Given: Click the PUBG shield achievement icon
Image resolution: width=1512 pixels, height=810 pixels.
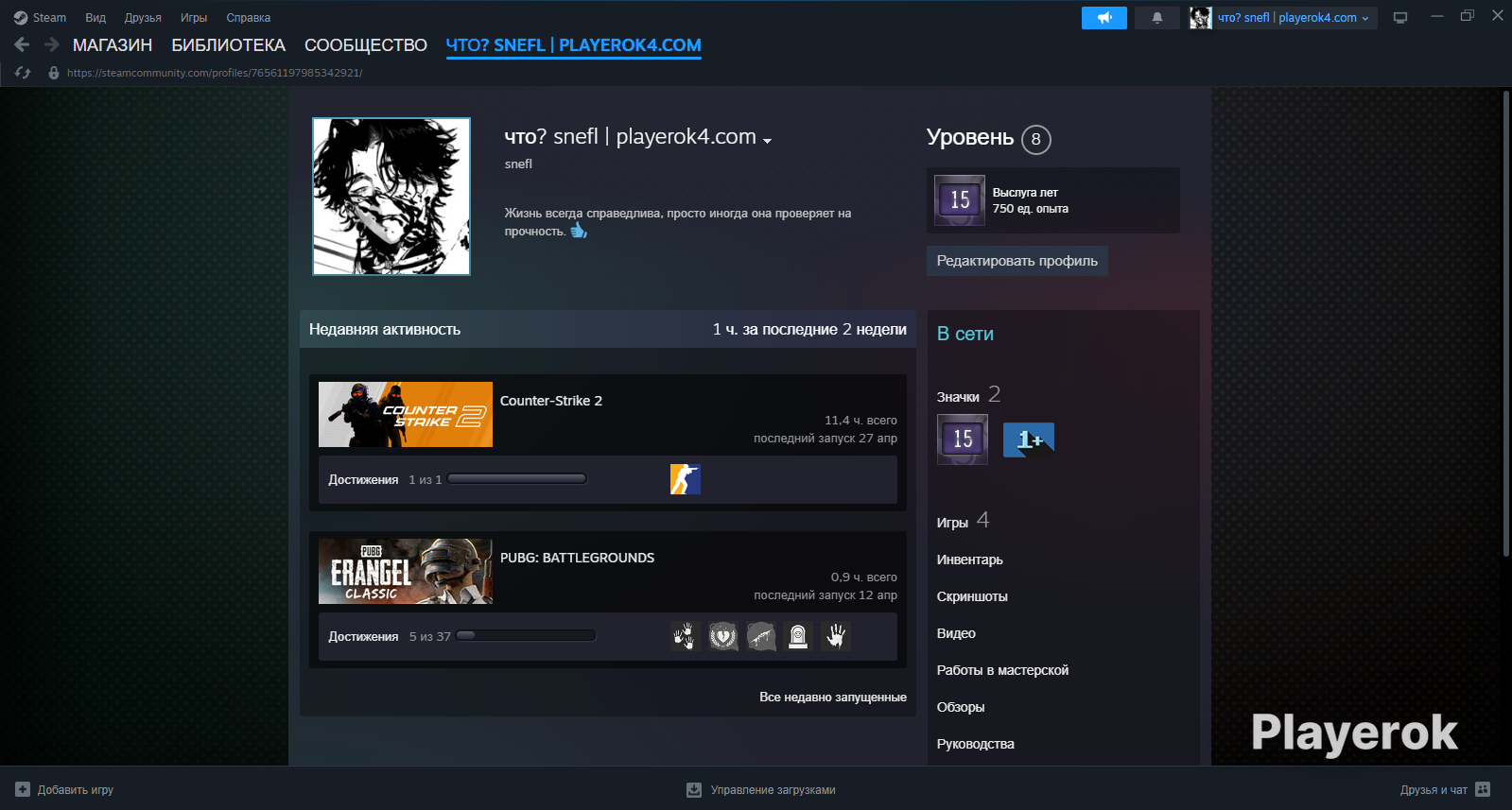Looking at the screenshot, I should click(x=723, y=636).
